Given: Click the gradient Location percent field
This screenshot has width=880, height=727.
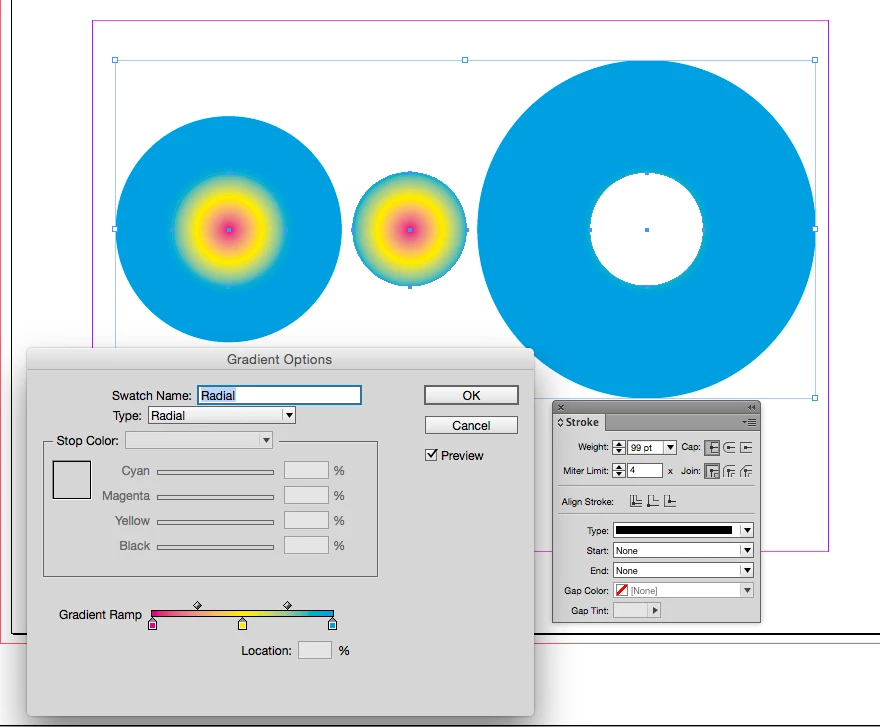Looking at the screenshot, I should (314, 650).
